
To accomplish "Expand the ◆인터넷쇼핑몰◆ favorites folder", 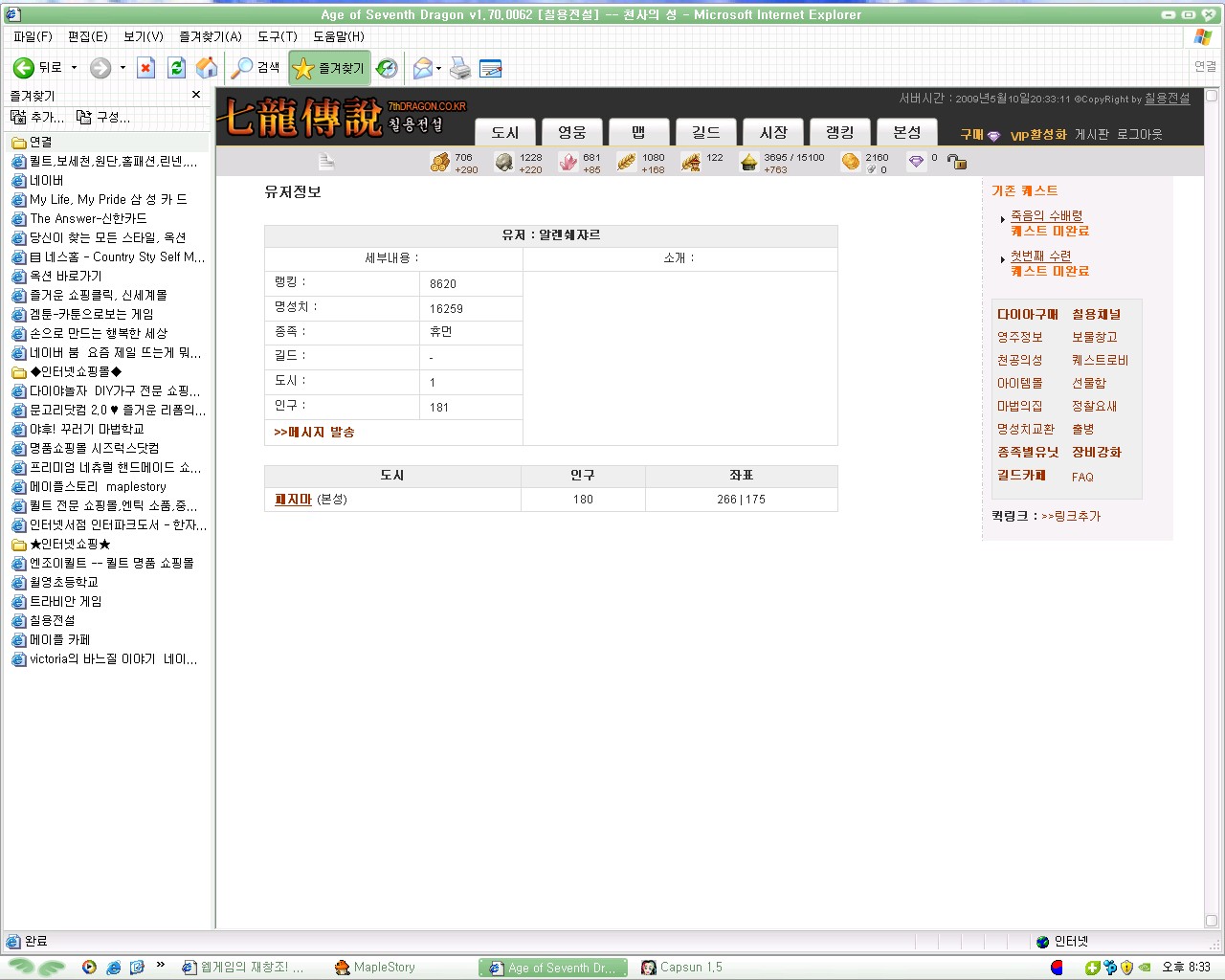I will point(77,371).
